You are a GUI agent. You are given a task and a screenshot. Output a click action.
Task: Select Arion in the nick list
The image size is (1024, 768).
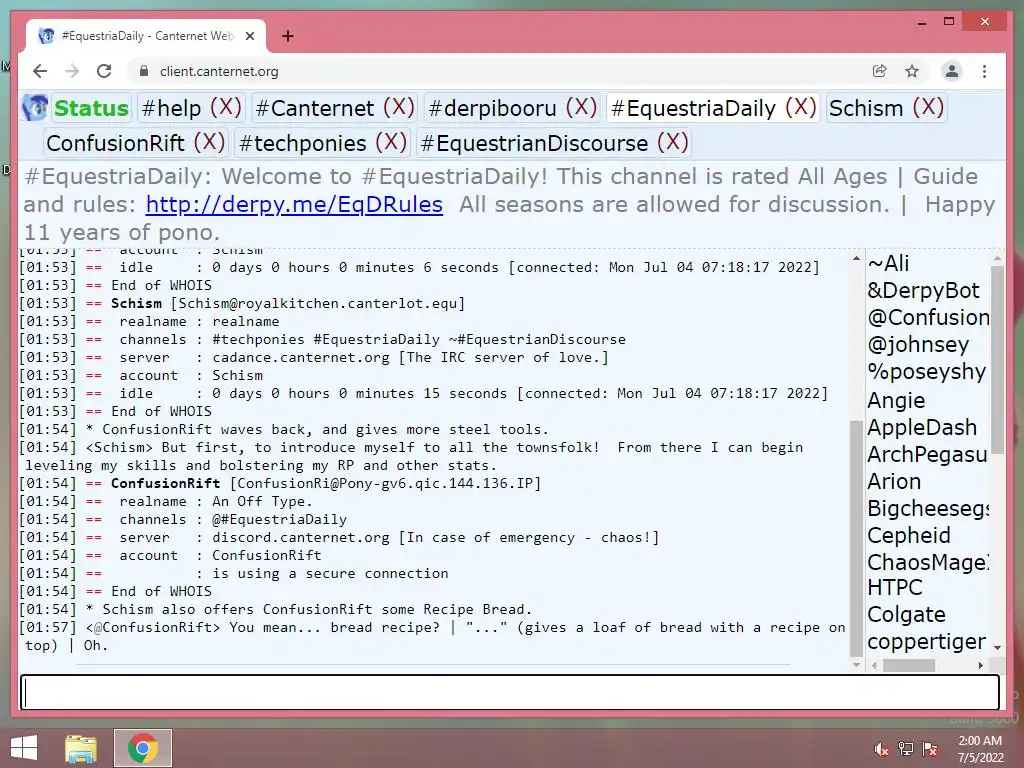[x=894, y=481]
